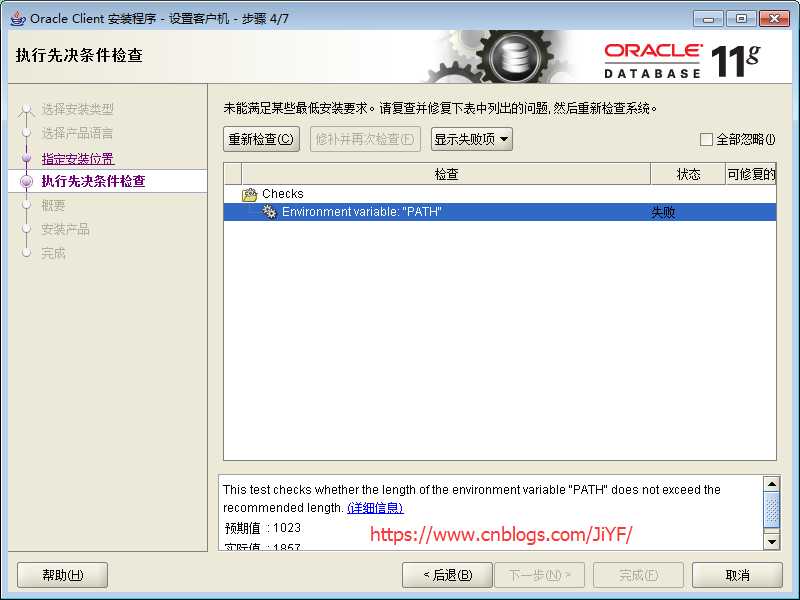
Task: Click the 检查 column header
Action: 446,174
